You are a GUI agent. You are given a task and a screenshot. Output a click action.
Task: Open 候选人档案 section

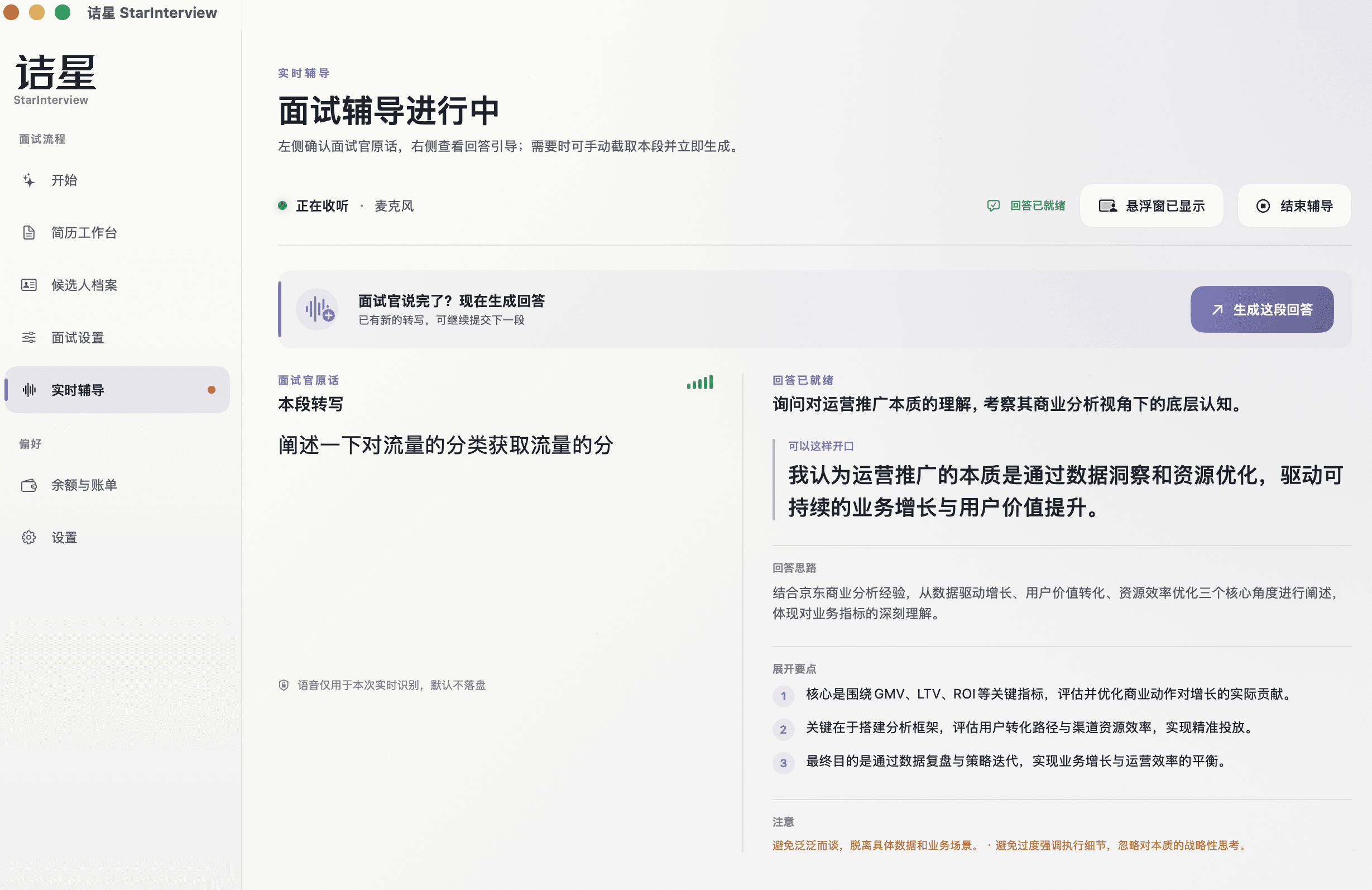117,285
